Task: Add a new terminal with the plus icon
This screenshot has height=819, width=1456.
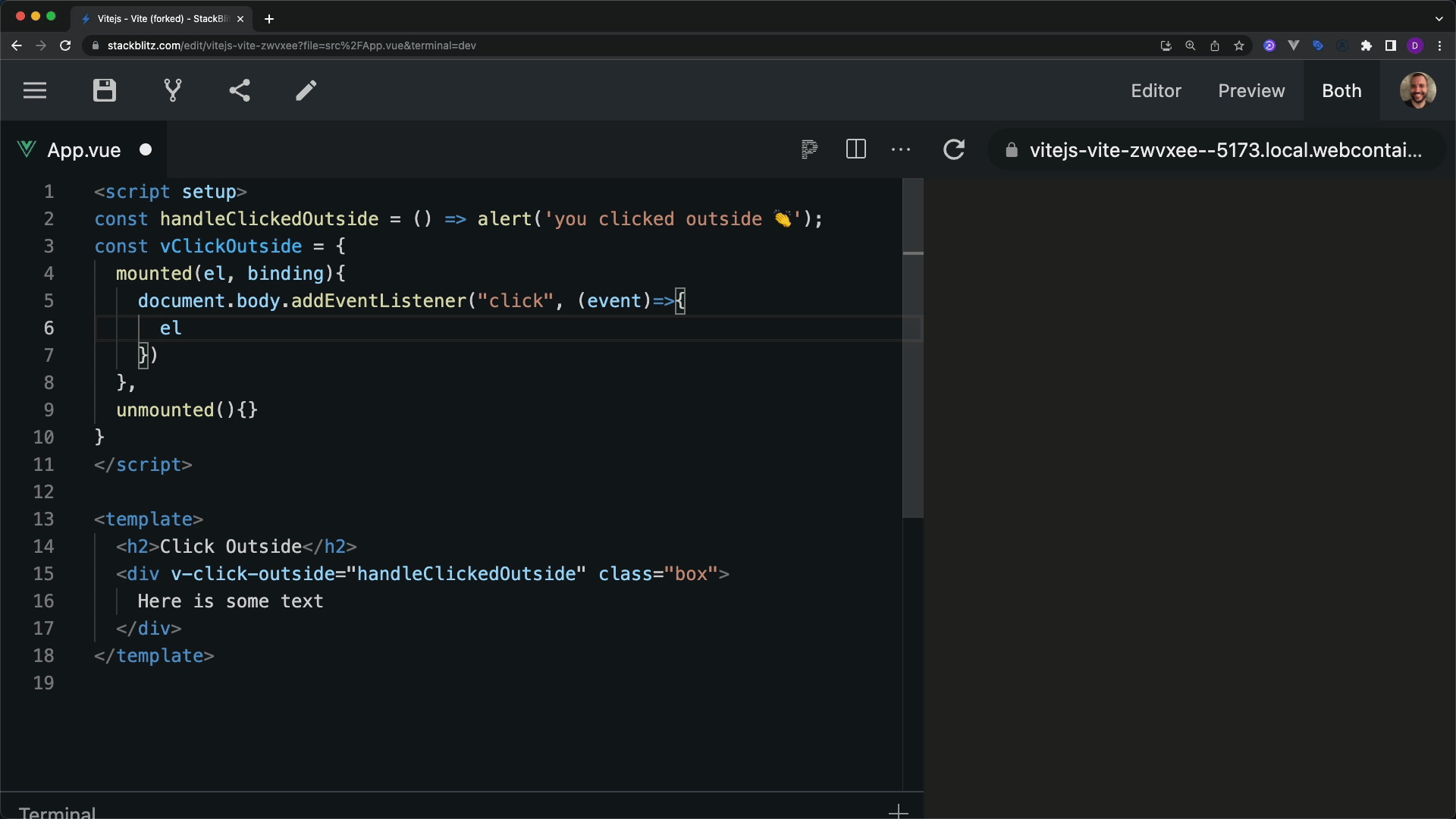Action: click(898, 811)
